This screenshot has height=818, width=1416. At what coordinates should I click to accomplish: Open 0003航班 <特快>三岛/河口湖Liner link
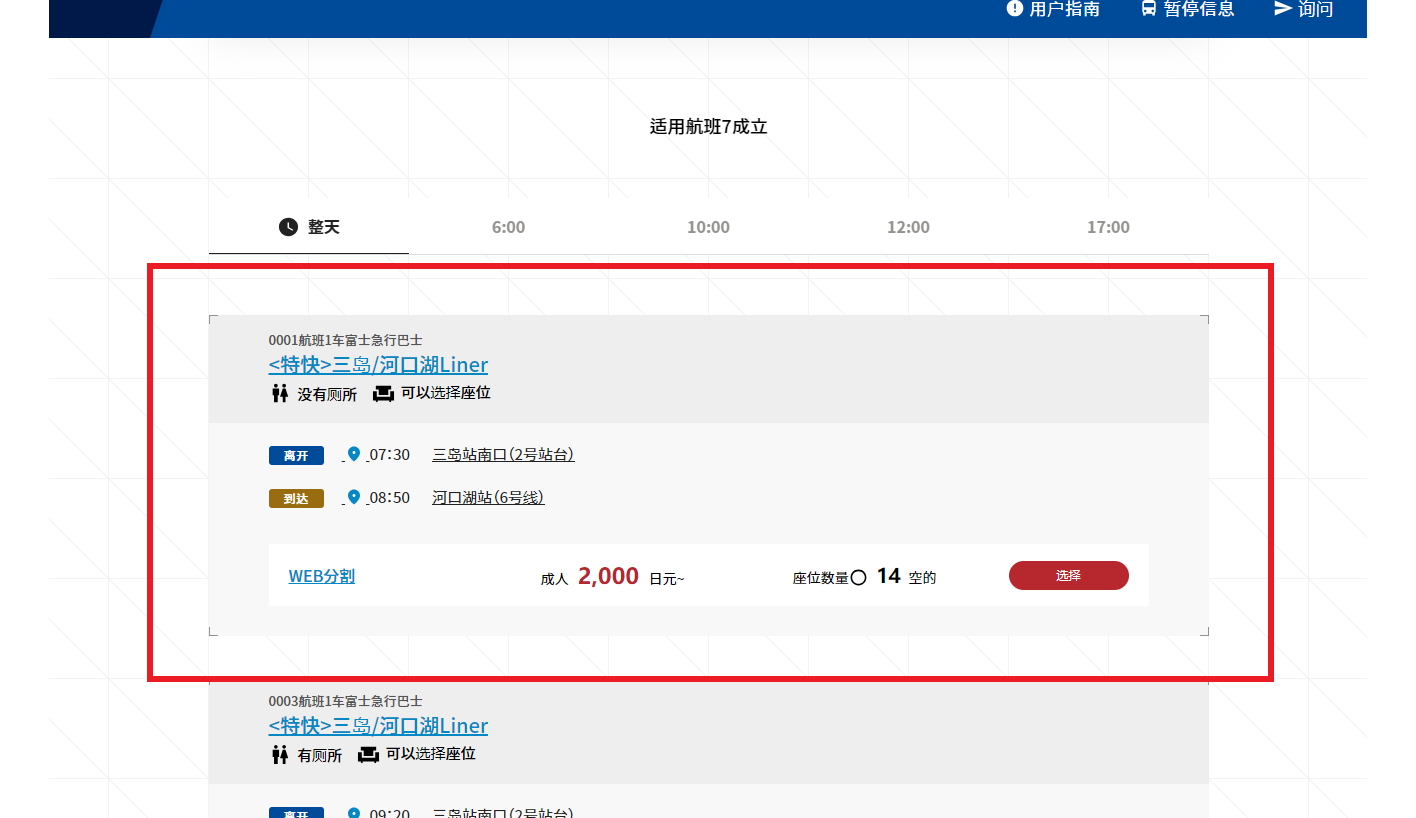pos(378,726)
